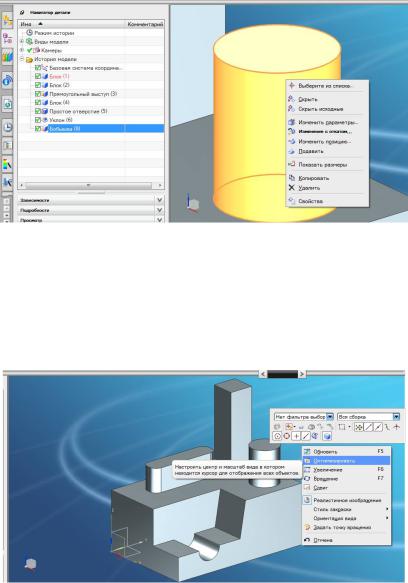
Task: Choose Скрыть from the context menu
Action: (x=328, y=99)
